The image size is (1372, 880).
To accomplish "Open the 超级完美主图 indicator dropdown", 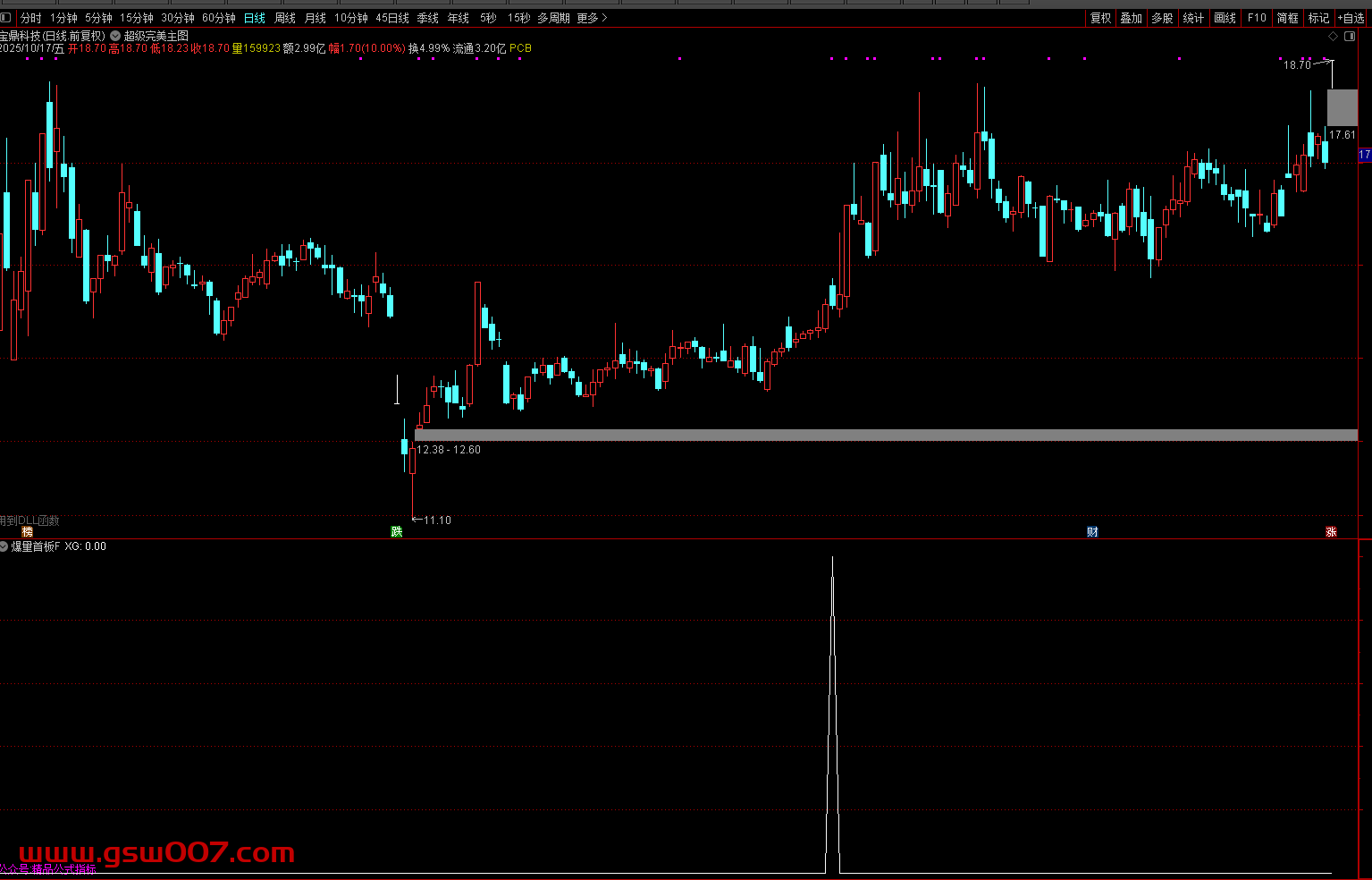I will coord(115,36).
